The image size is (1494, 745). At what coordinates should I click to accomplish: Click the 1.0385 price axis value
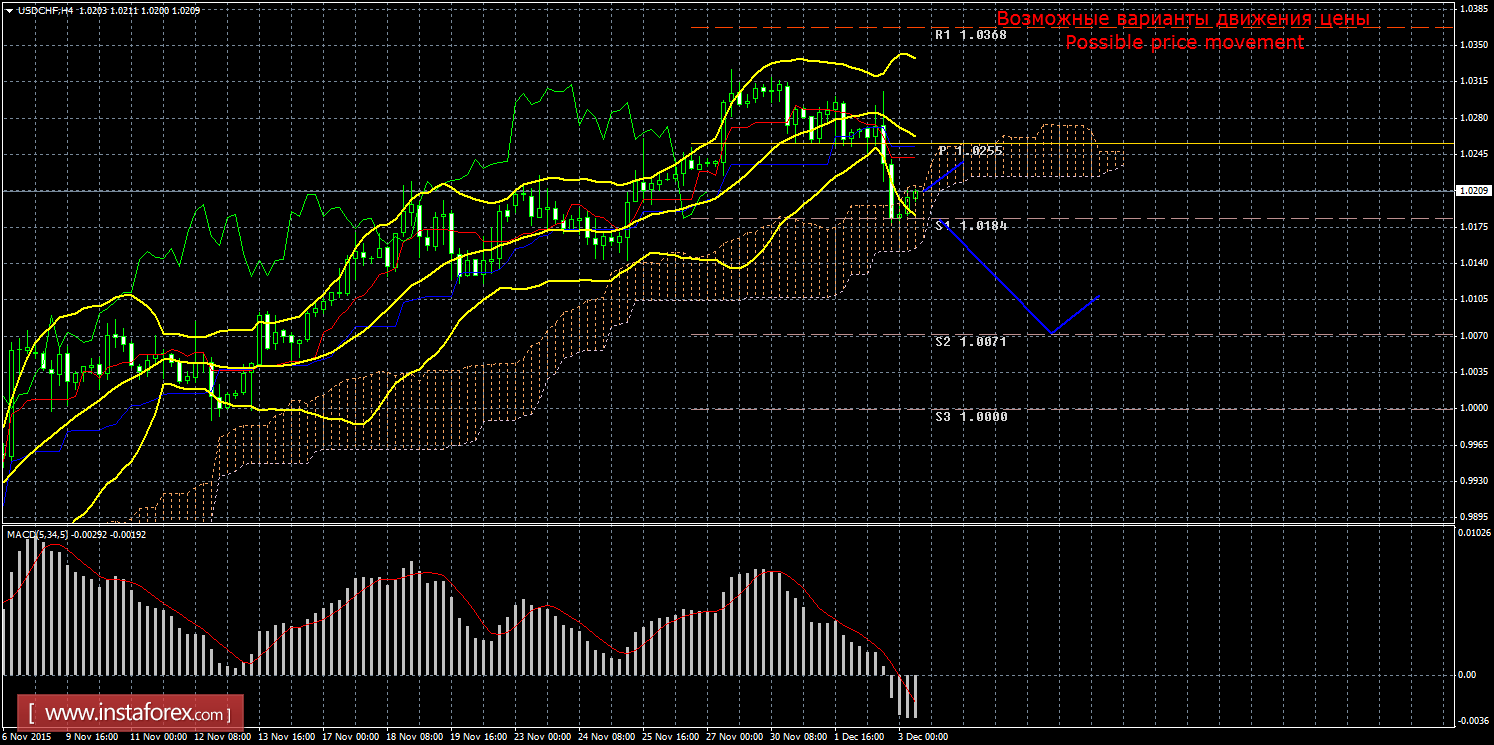(1472, 9)
